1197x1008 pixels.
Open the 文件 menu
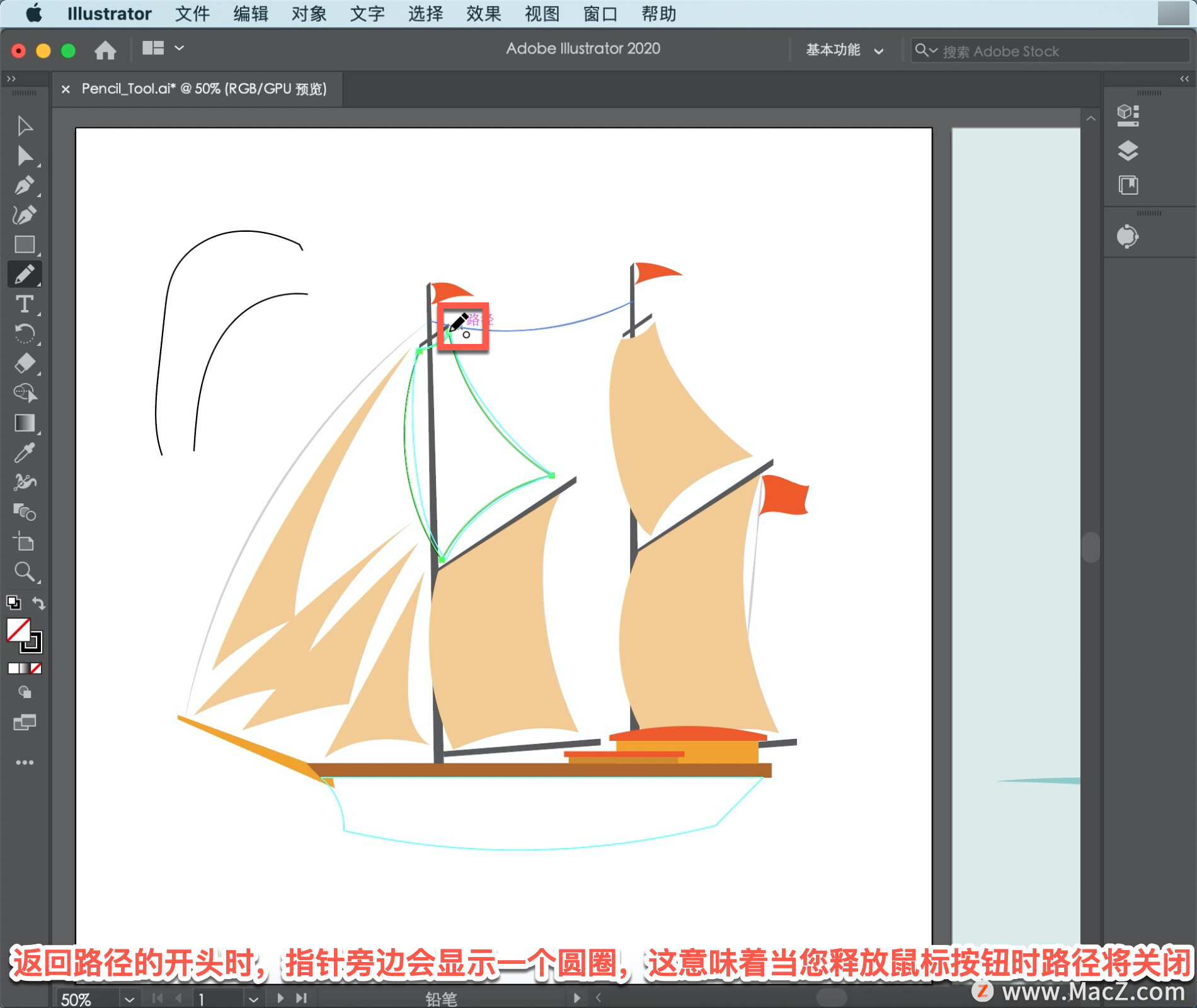click(x=192, y=13)
